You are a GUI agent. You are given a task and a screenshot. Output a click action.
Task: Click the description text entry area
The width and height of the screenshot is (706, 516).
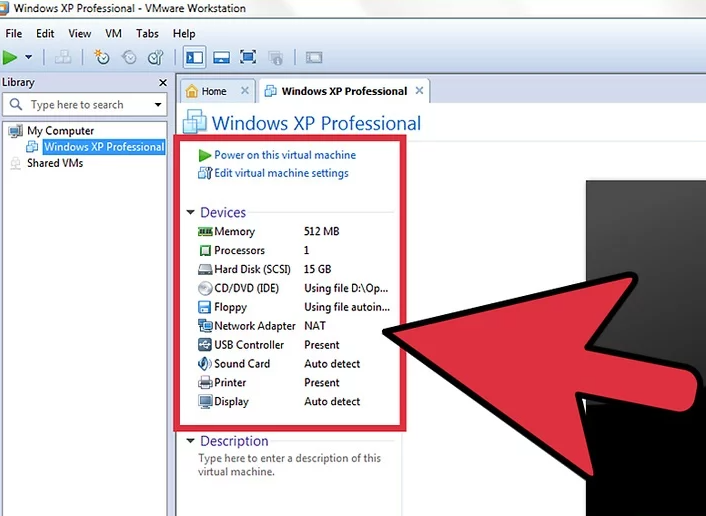(x=290, y=465)
